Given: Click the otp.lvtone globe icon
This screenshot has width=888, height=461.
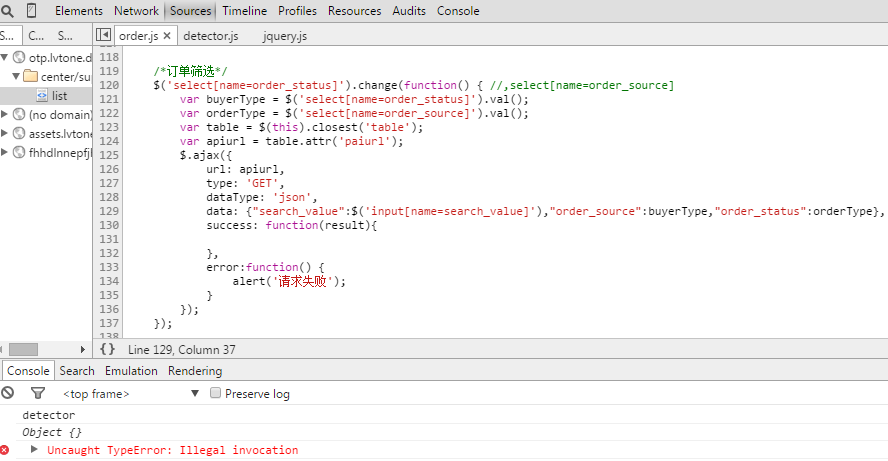Looking at the screenshot, I should (x=19, y=57).
